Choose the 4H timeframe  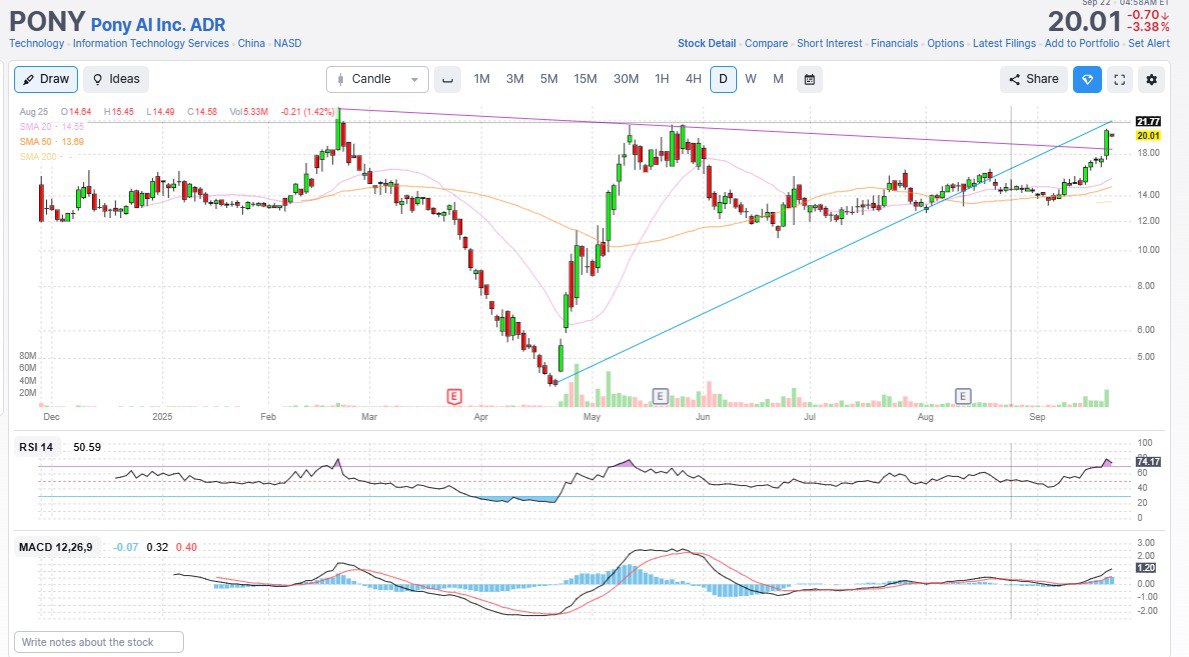point(693,79)
